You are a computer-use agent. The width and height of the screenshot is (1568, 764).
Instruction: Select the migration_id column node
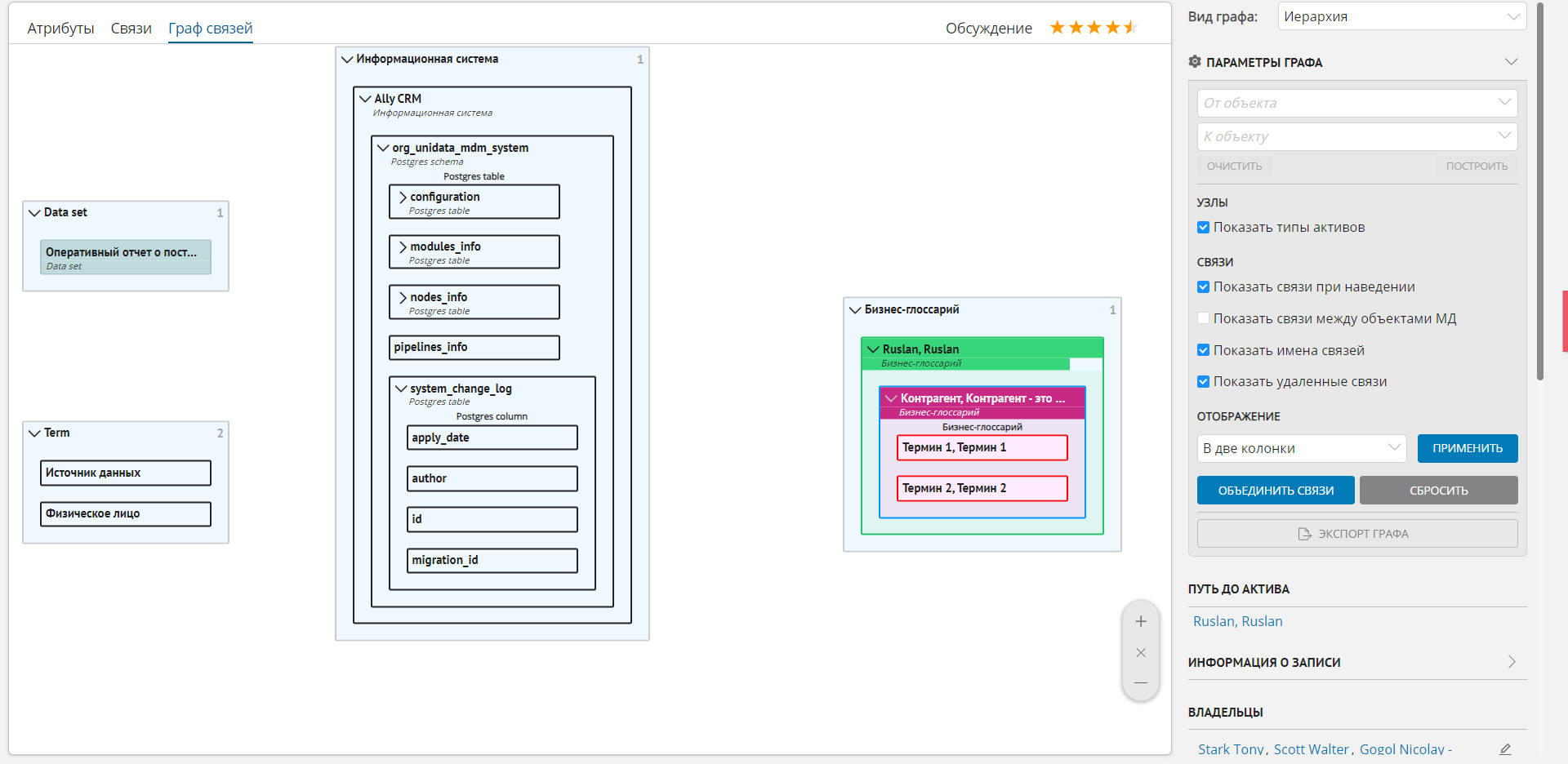coord(492,560)
